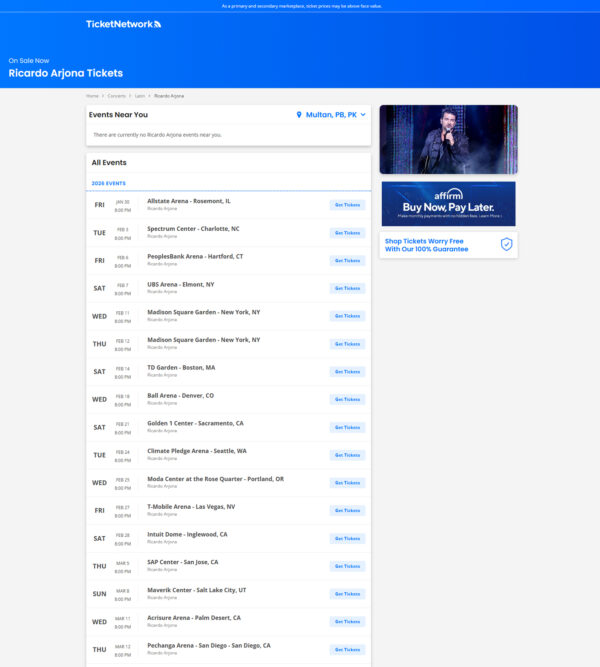
Task: Open the Spectrum Center - Charlotte, NC event title
Action: point(193,229)
